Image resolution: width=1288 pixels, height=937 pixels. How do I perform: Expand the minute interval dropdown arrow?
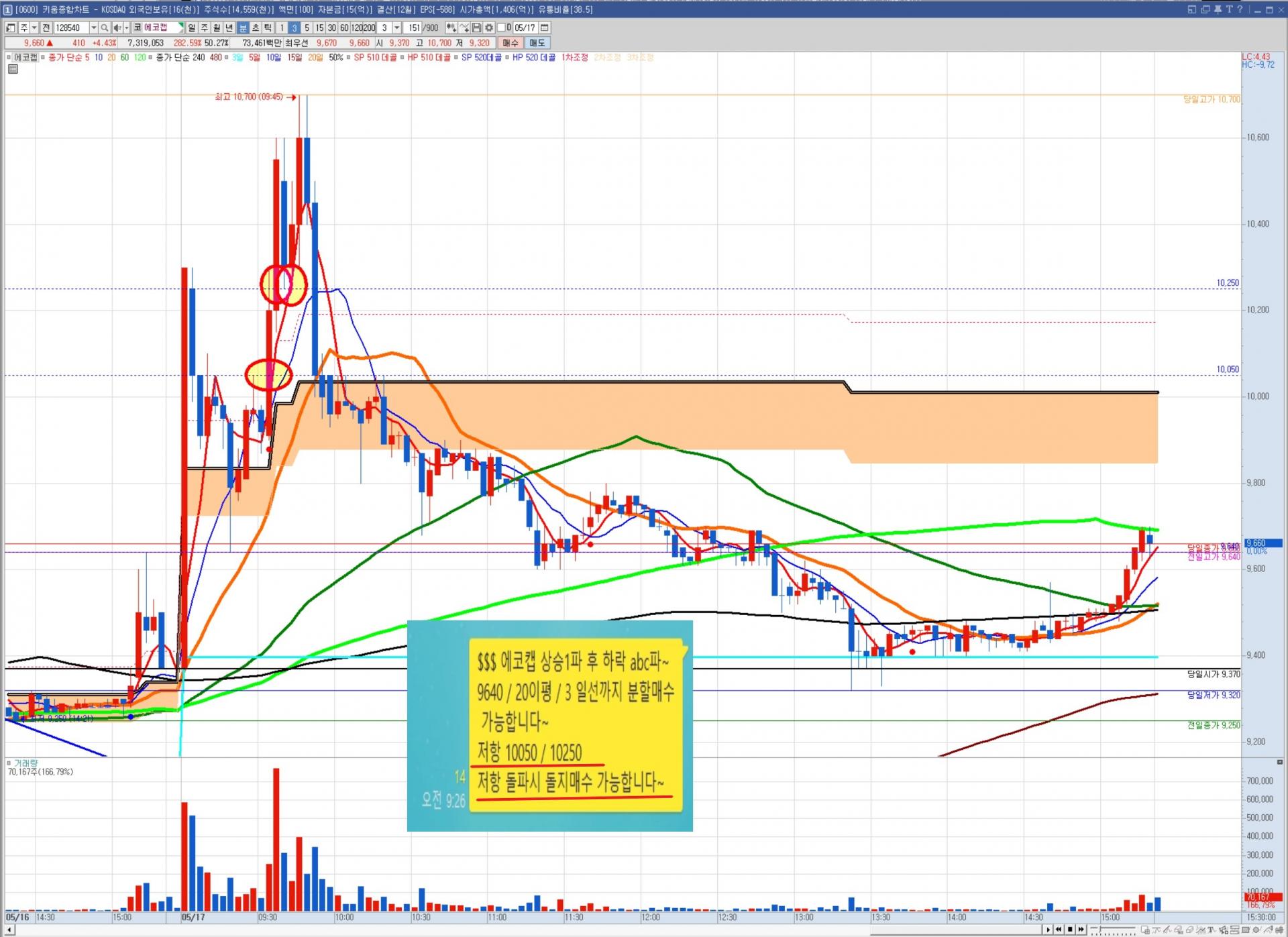pyautogui.click(x=397, y=27)
